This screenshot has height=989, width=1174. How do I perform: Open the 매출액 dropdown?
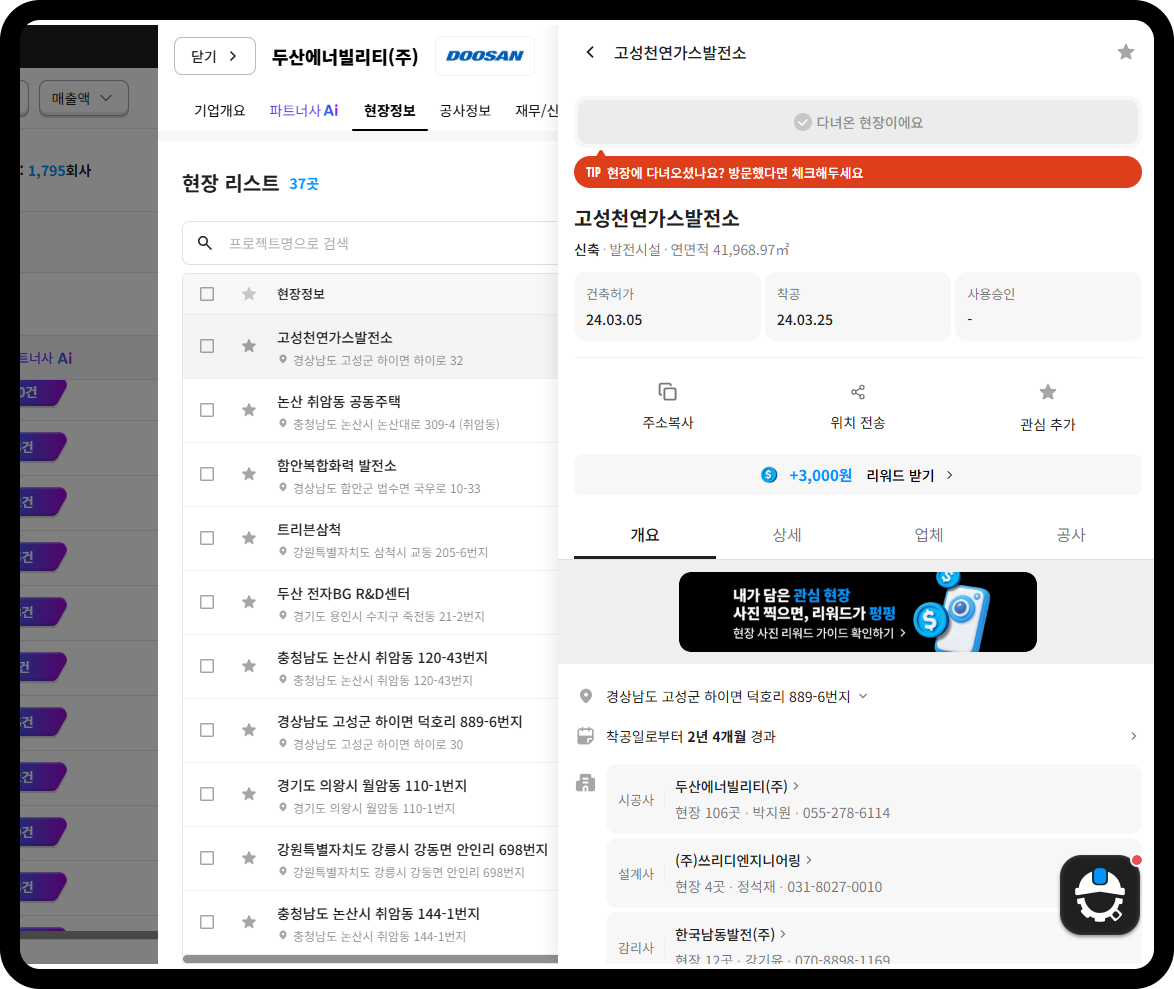point(83,98)
